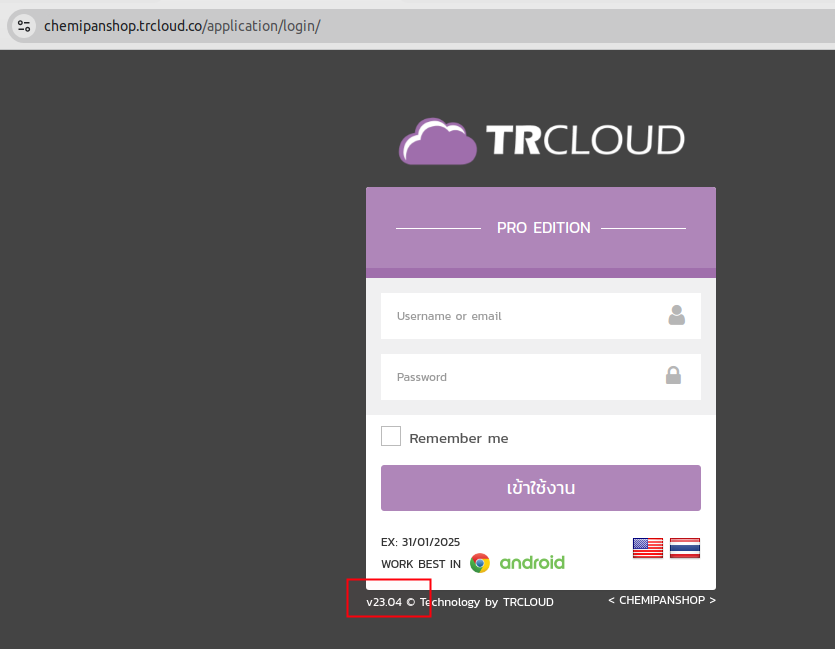Viewport: 835px width, 649px height.
Task: Click the Remember me label text
Action: [459, 438]
